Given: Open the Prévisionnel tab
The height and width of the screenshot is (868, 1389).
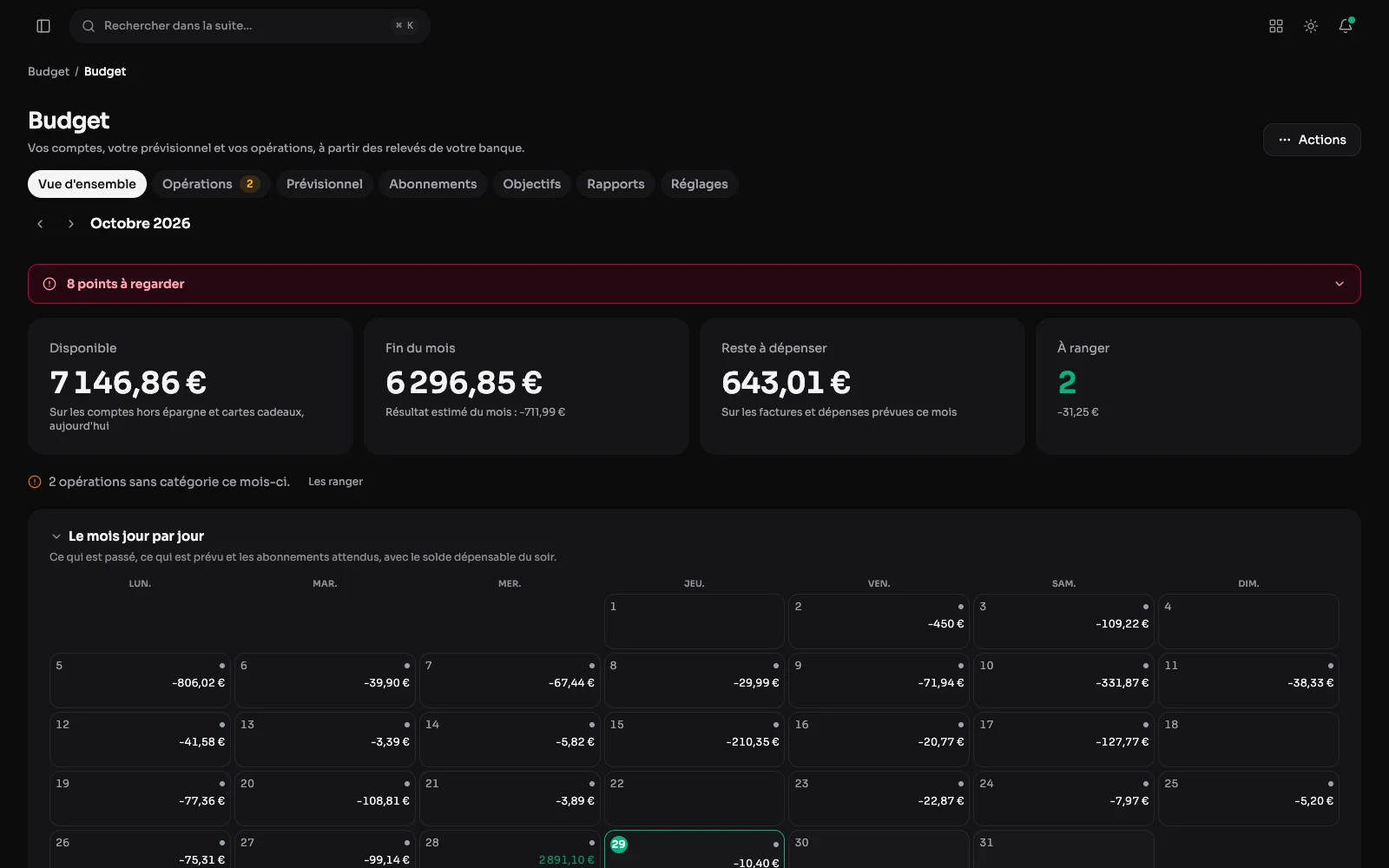Looking at the screenshot, I should click(x=325, y=184).
